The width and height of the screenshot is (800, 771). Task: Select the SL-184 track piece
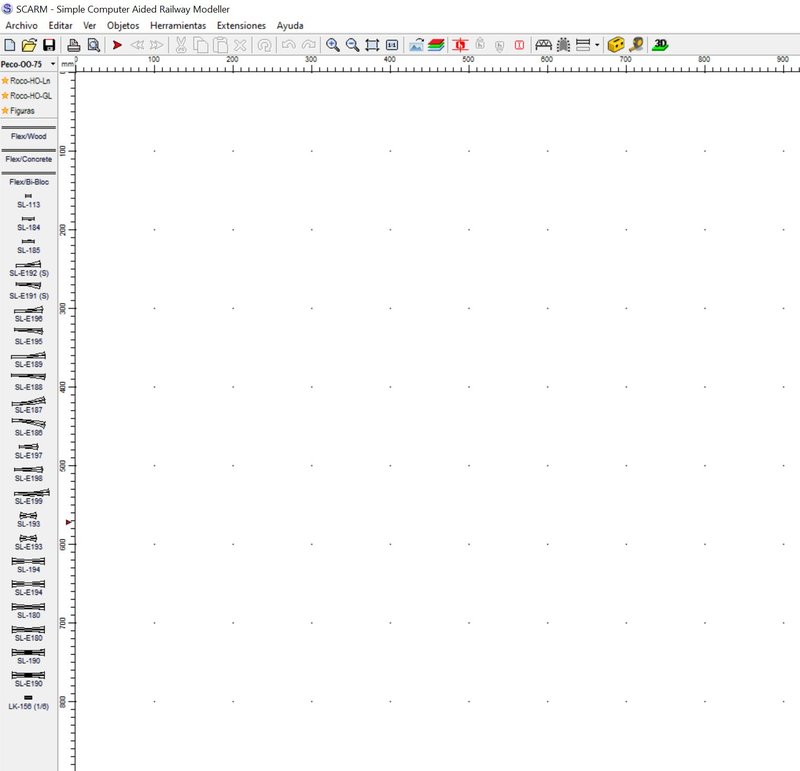pos(29,223)
